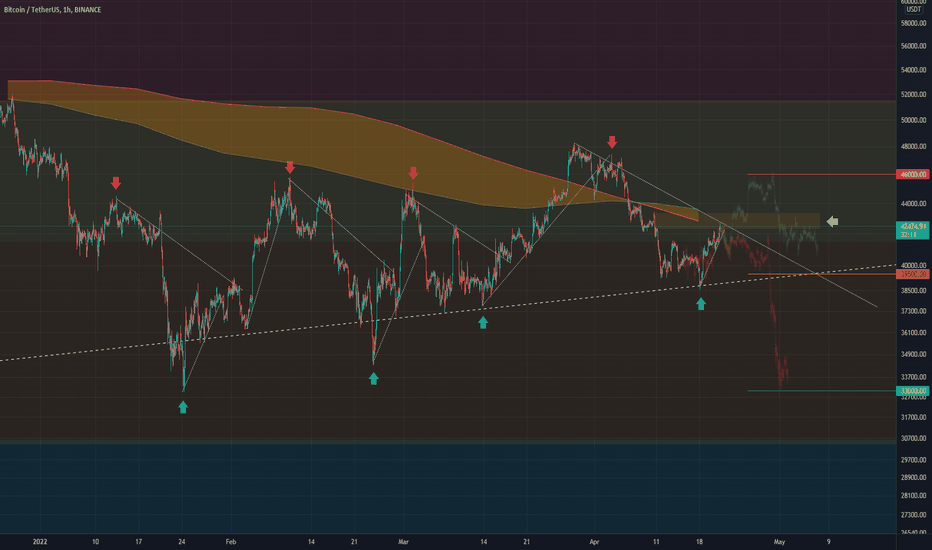
Task: Select the 39500.00 orange price line label
Action: coord(913,274)
